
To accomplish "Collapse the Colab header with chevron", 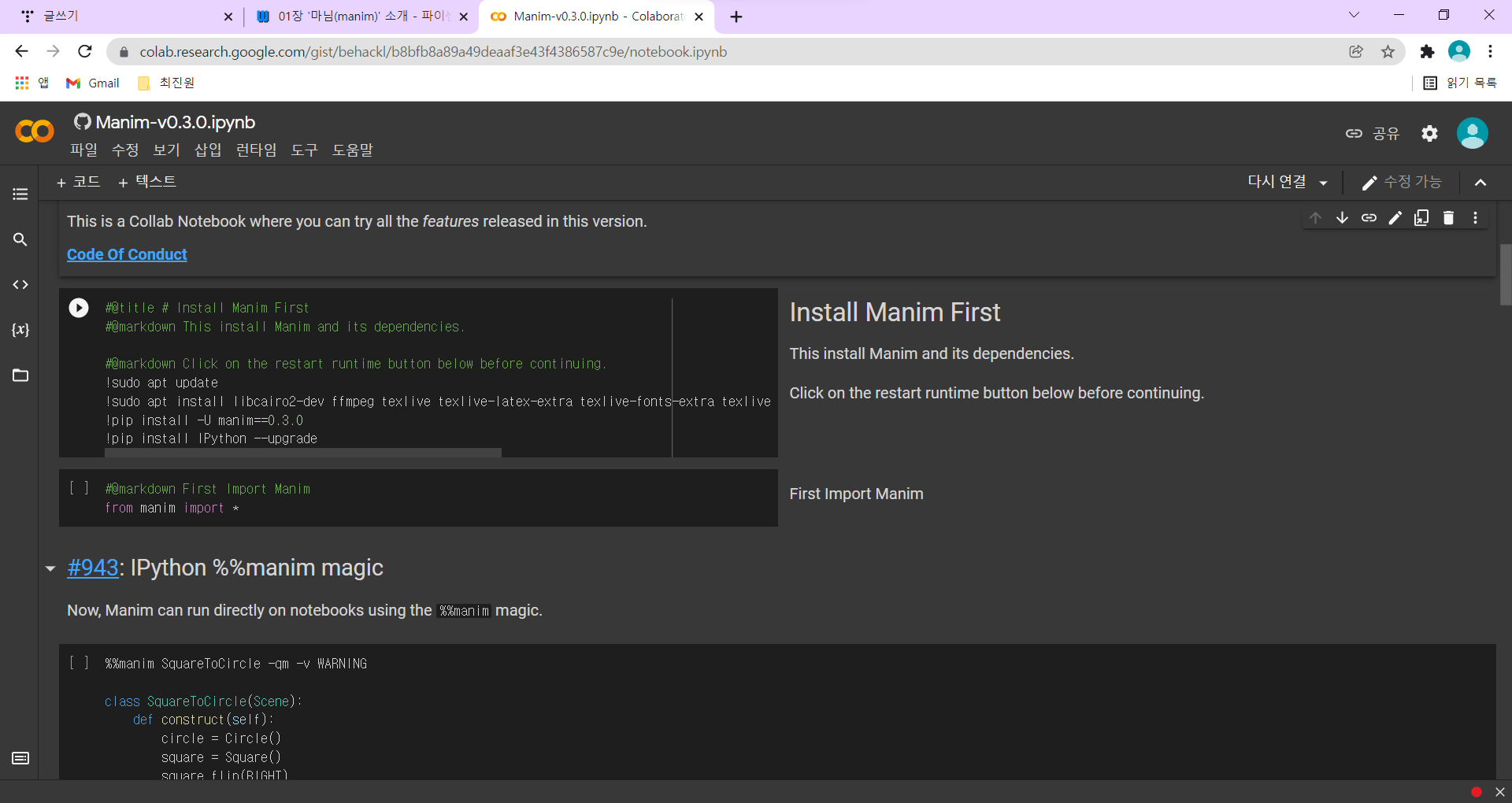I will (x=1480, y=183).
